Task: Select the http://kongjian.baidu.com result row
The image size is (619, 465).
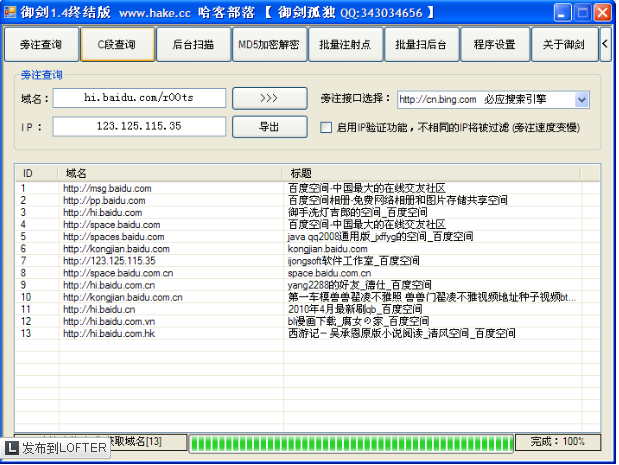Action: pos(105,248)
